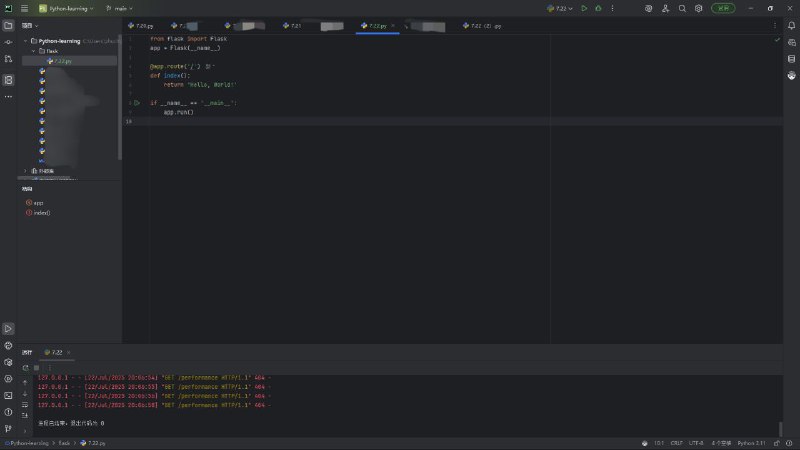Run the current 7.22 configuration
This screenshot has width=800, height=450.
pos(585,8)
